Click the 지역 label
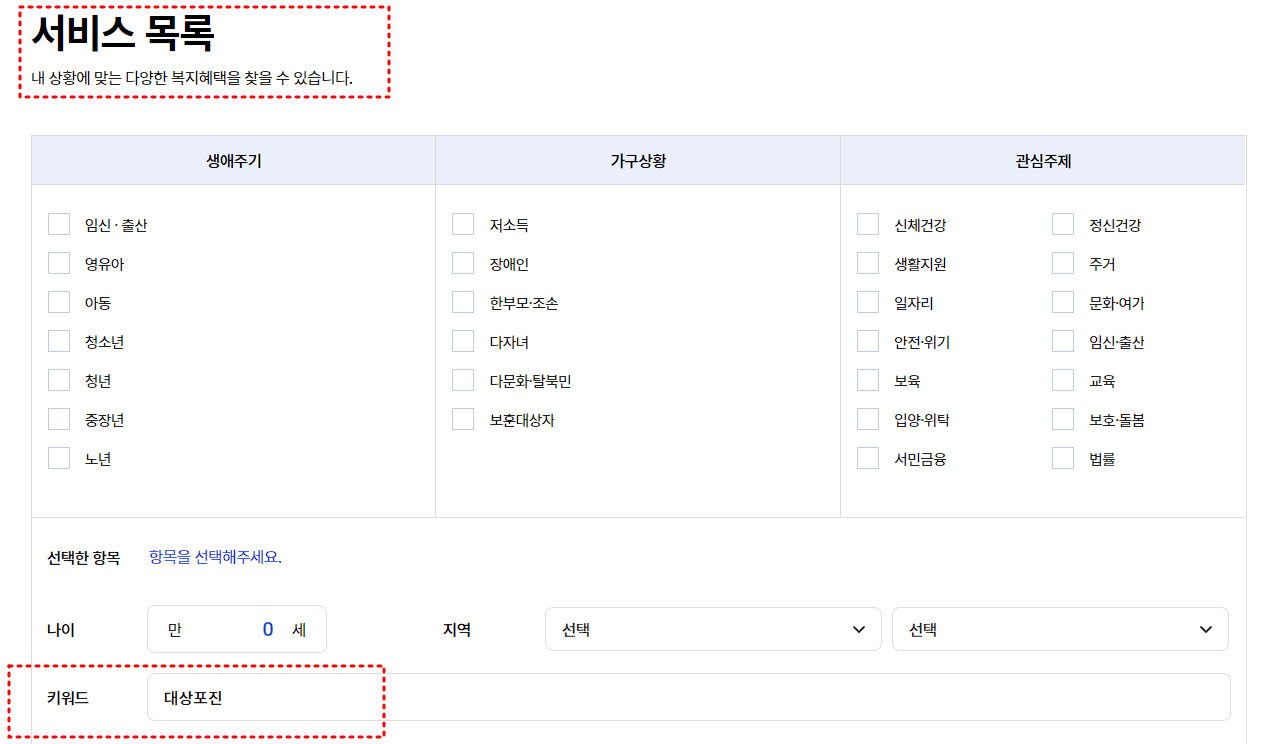Image resolution: width=1268 pixels, height=744 pixels. point(457,629)
